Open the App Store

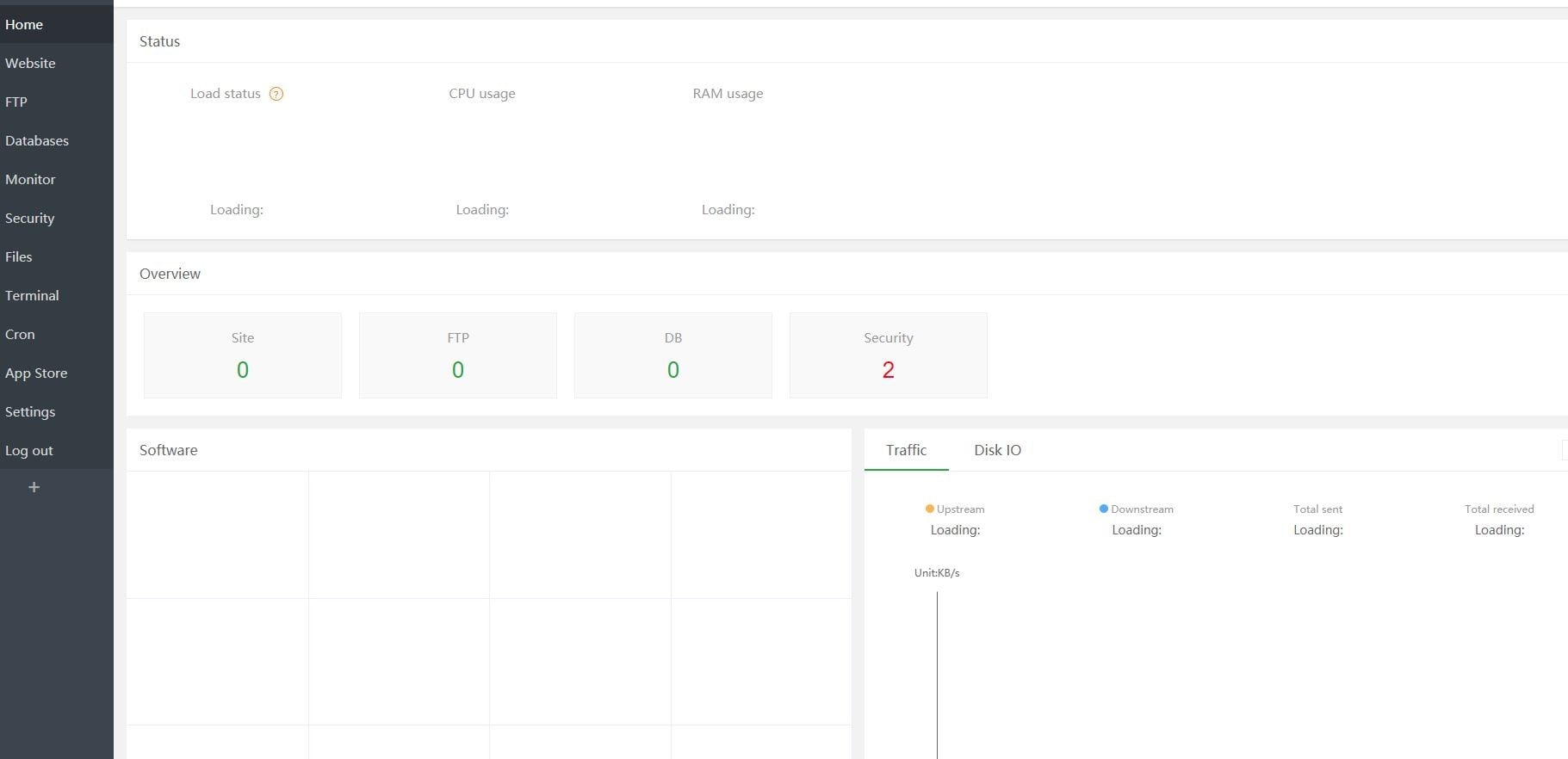click(36, 373)
